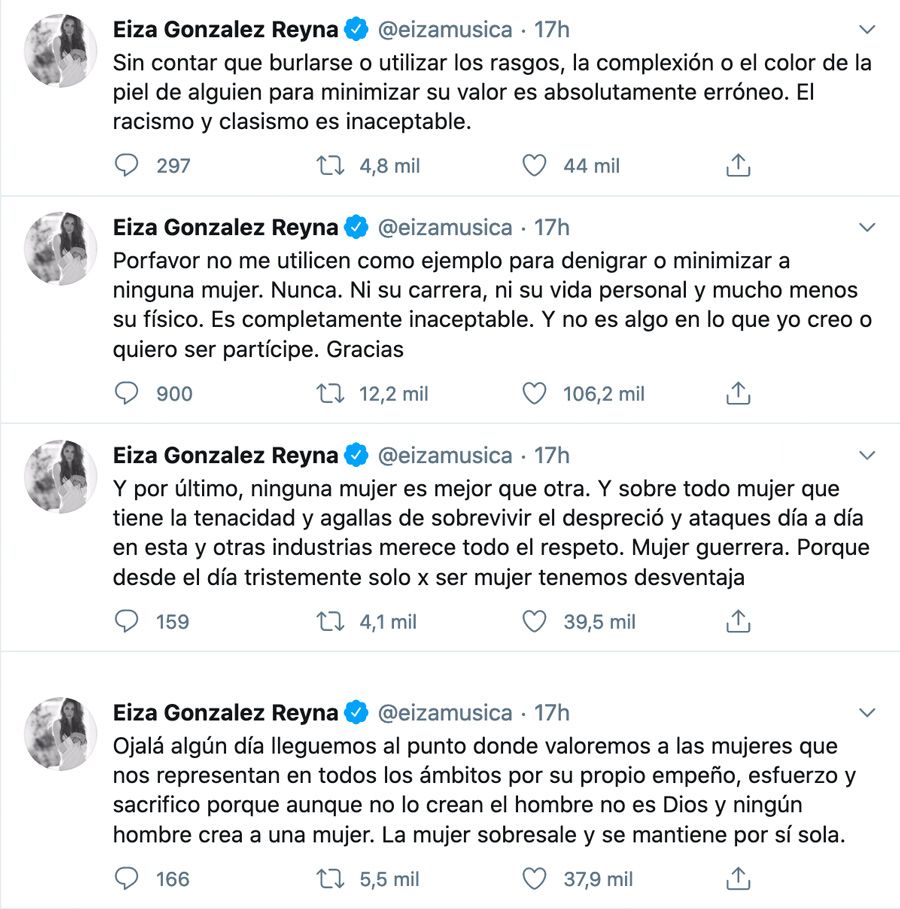900x909 pixels.
Task: Share the 'Y por último' tweet
Action: point(737,622)
